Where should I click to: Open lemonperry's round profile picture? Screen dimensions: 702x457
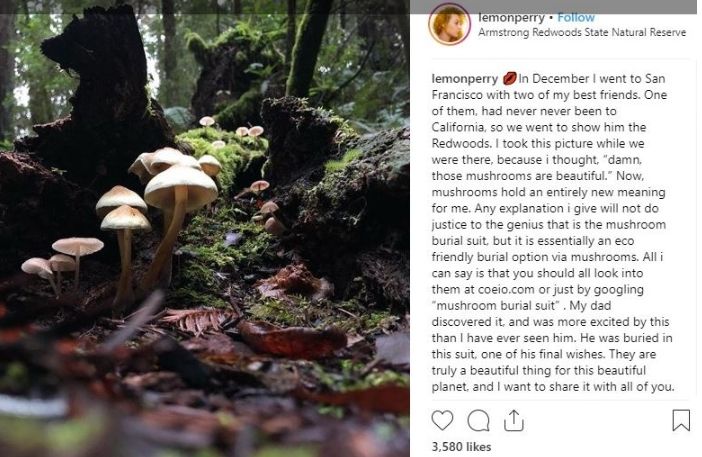pos(448,25)
